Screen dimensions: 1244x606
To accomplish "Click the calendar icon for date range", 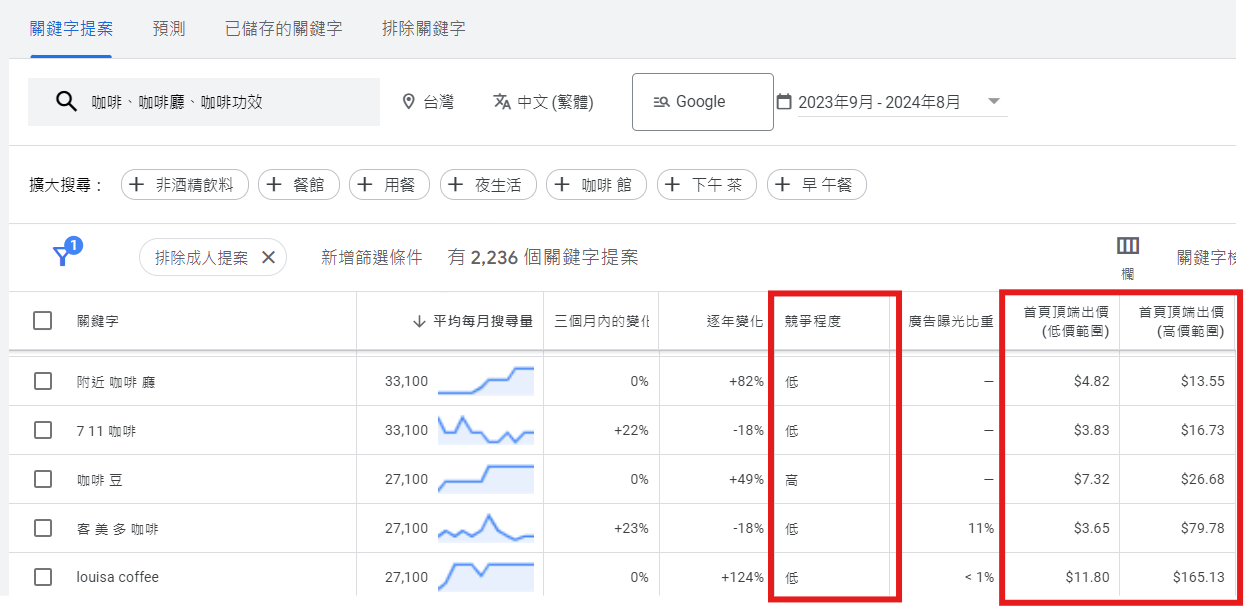I will (786, 101).
